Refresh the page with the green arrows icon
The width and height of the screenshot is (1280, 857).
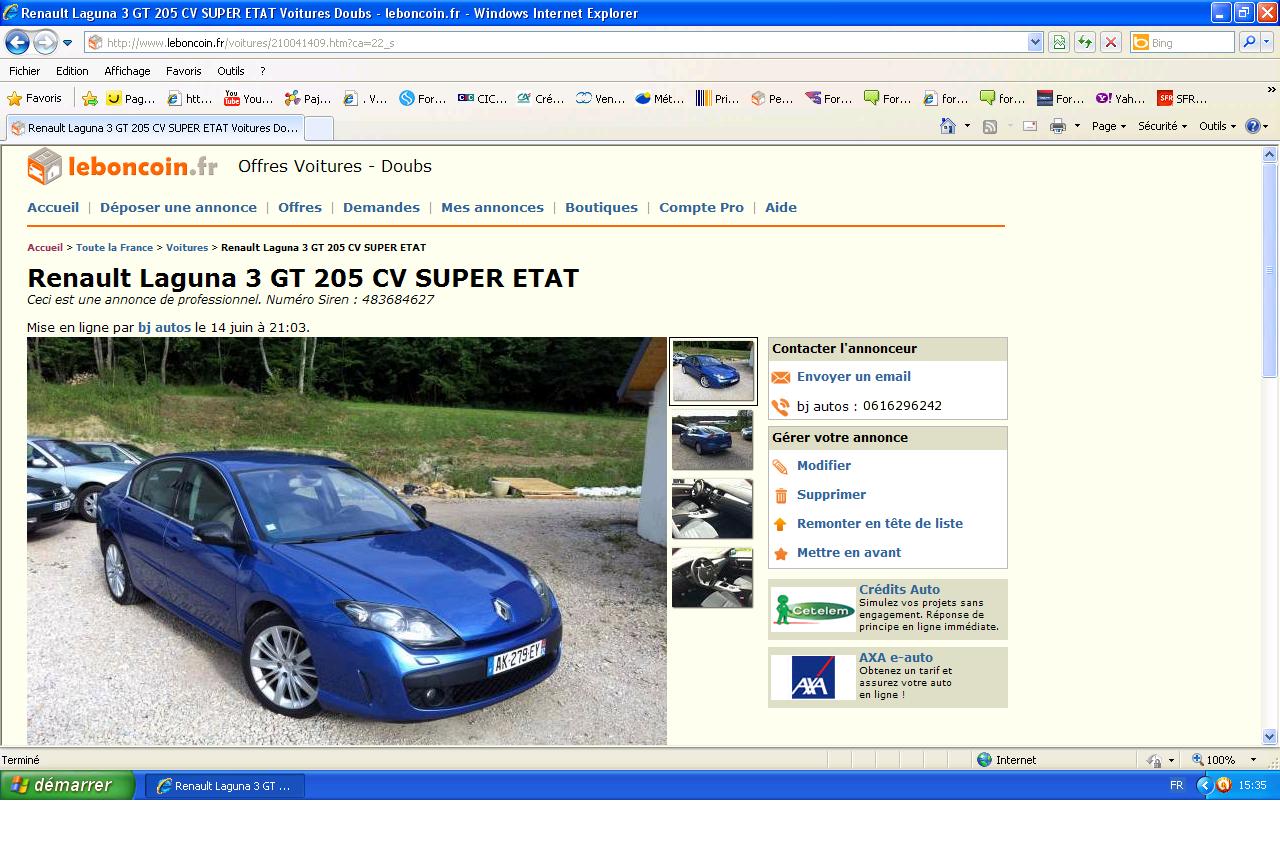pos(1085,43)
